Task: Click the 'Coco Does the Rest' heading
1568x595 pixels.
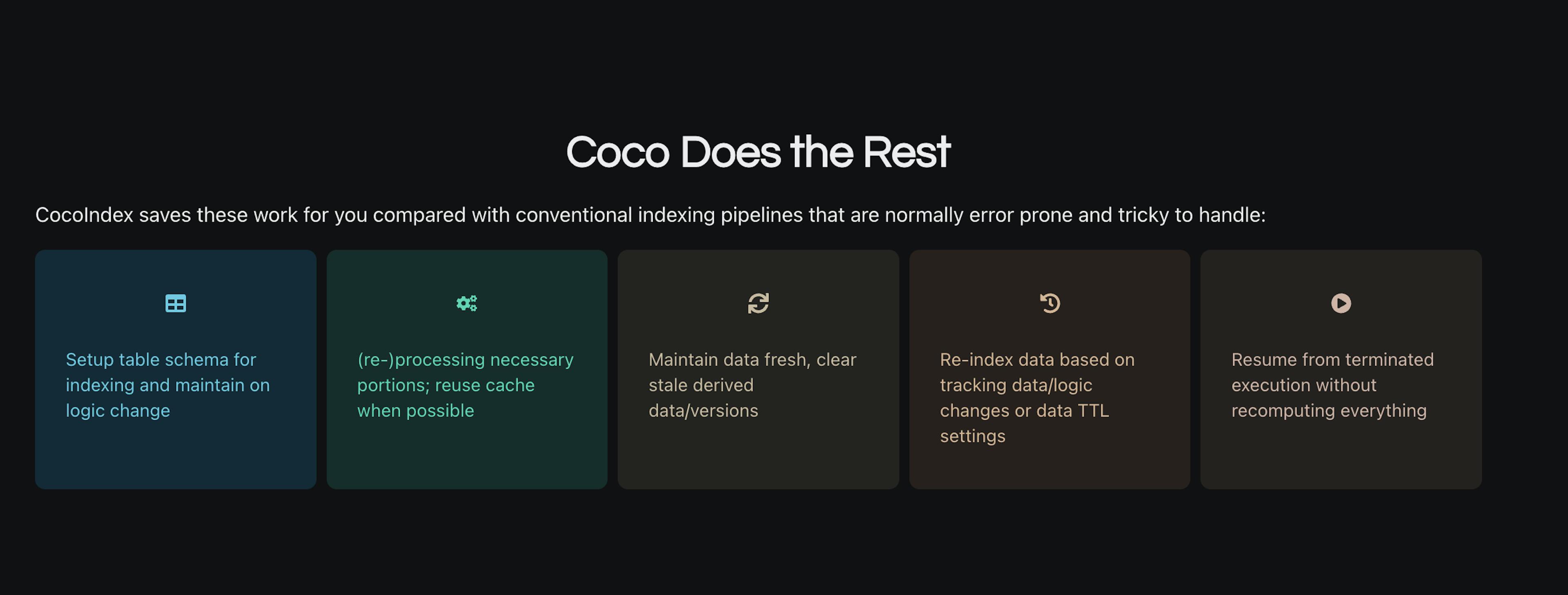Action: 758,152
